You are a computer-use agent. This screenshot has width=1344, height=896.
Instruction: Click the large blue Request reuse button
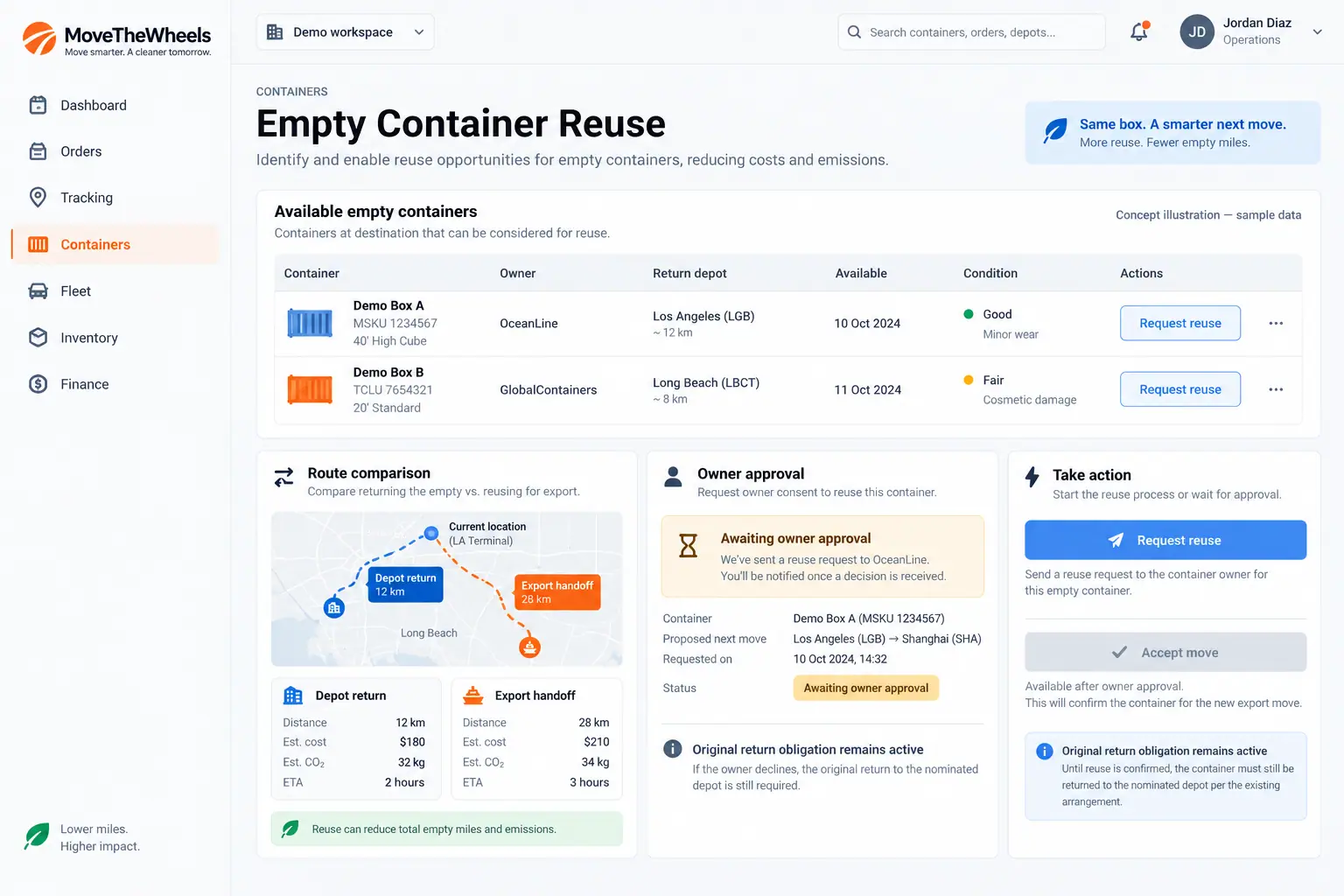(1165, 540)
